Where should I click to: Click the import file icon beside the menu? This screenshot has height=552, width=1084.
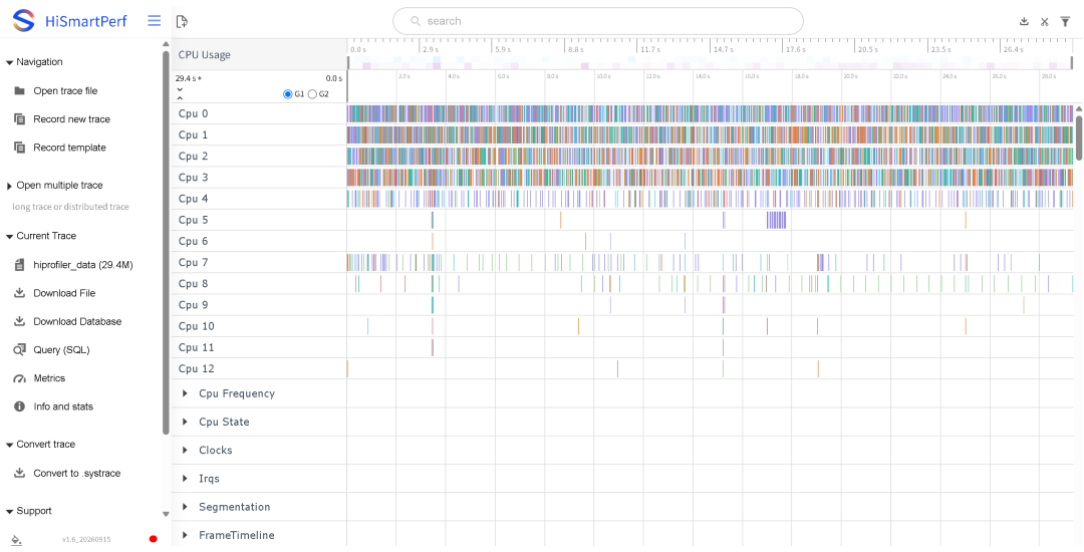[182, 21]
